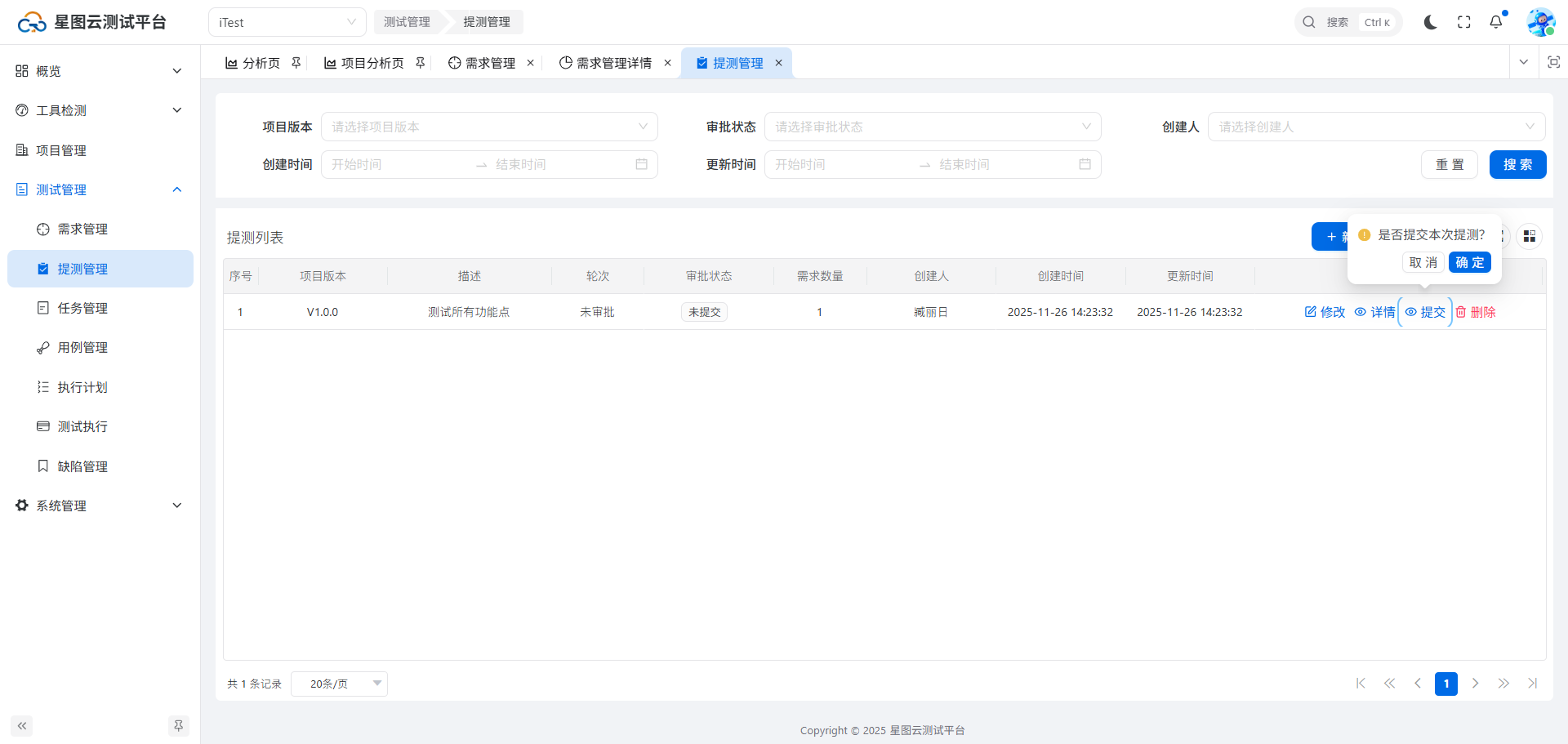Open 20条/页 page size selector
Viewport: 1568px width, 744px height.
tap(339, 684)
